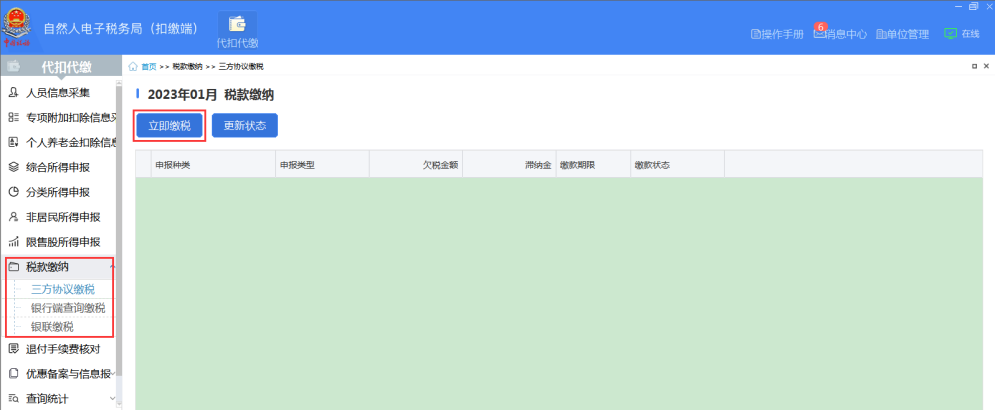This screenshot has width=995, height=410.
Task: Click the 在线 online status indicator
Action: coord(961,34)
